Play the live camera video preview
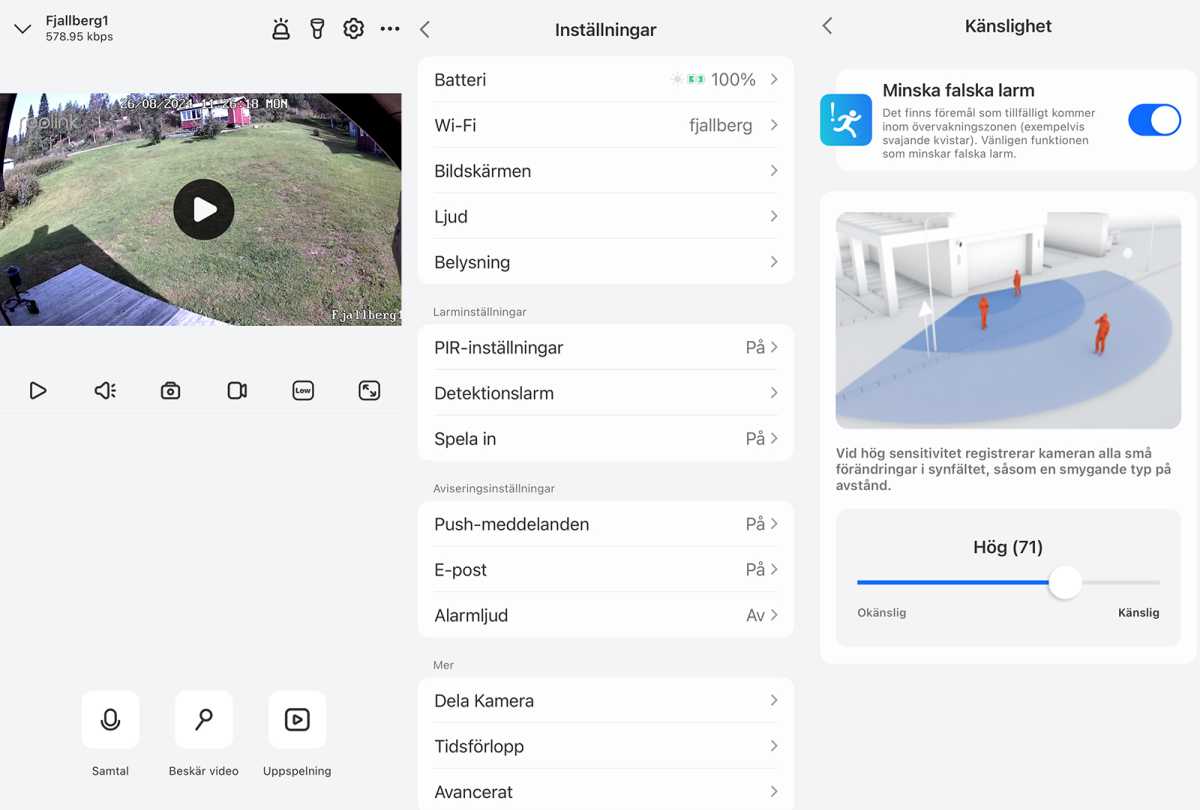1200x810 pixels. pyautogui.click(x=204, y=209)
